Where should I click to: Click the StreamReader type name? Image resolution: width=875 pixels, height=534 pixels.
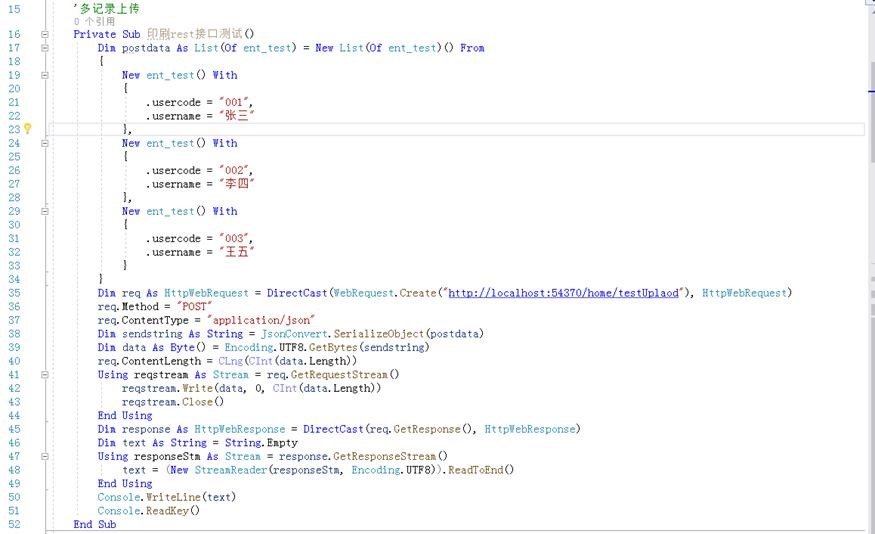point(231,470)
